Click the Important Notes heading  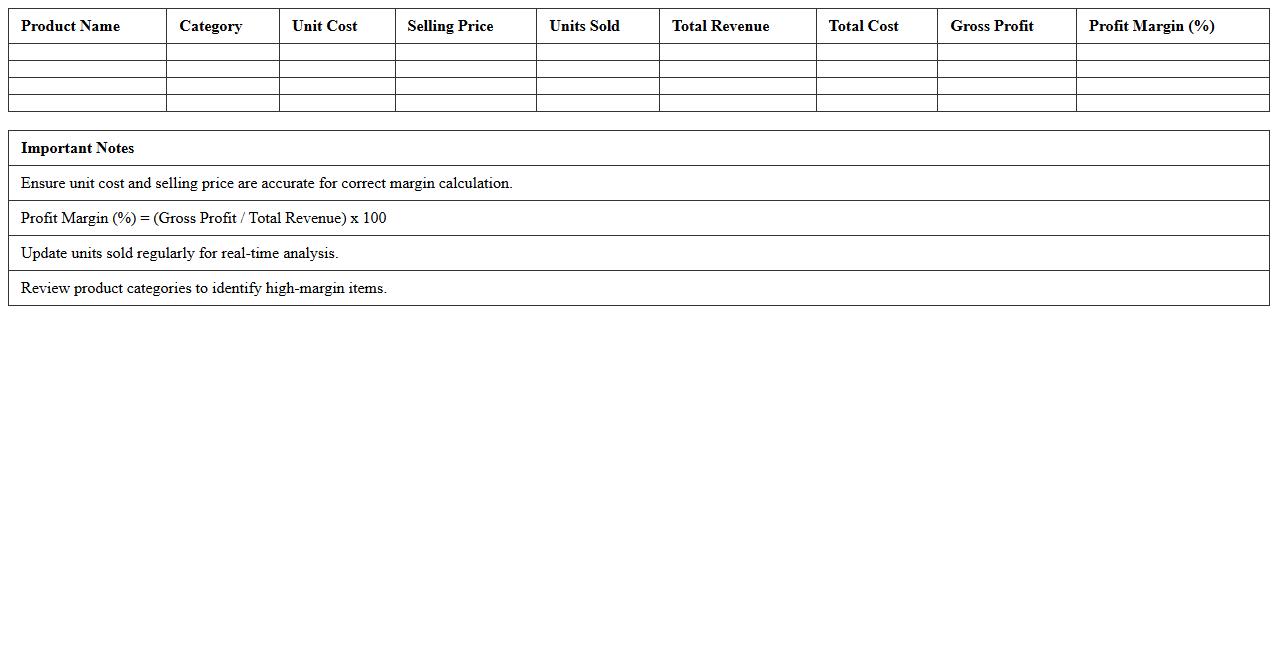point(77,148)
